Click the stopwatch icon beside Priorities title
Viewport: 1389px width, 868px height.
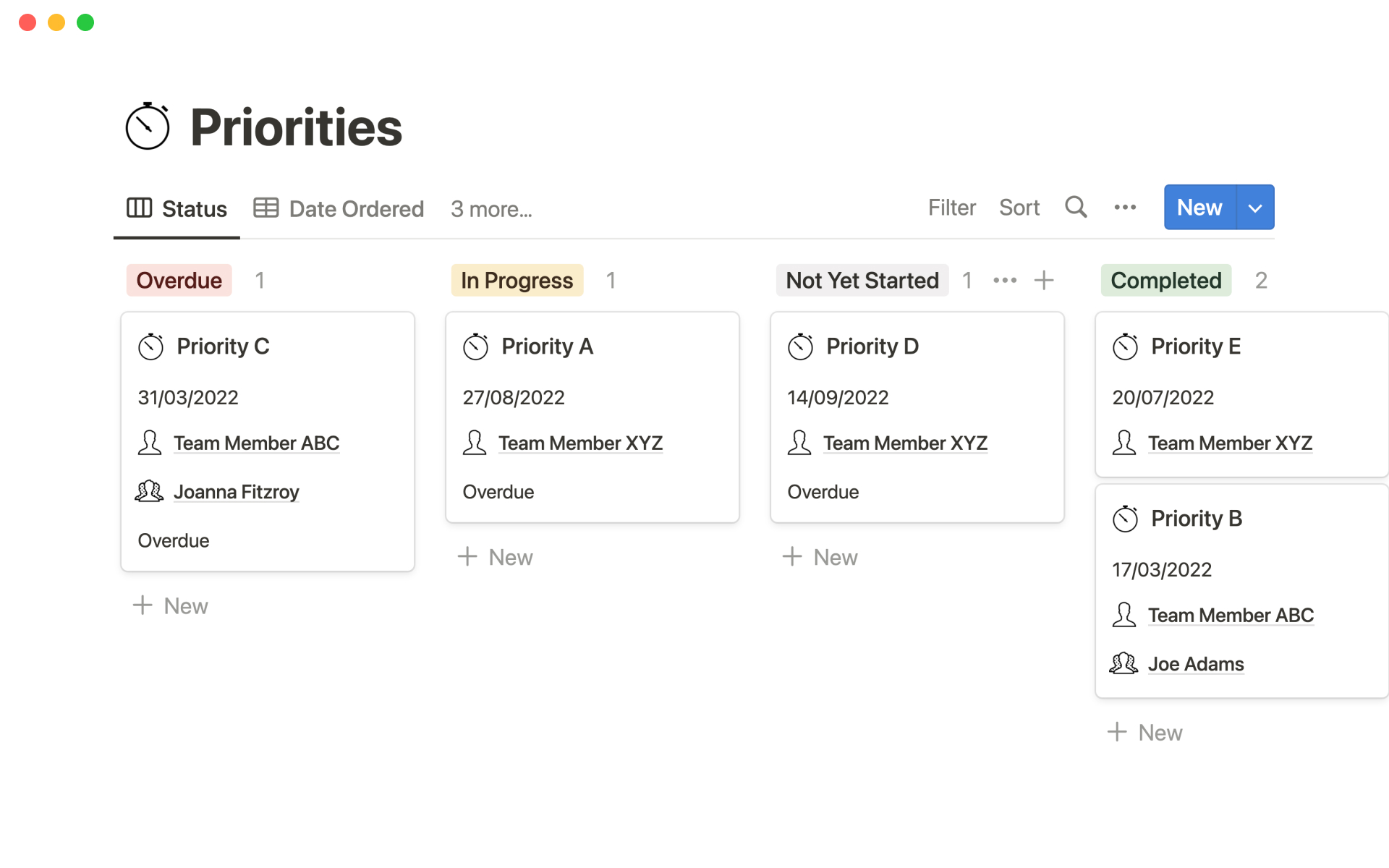[148, 127]
